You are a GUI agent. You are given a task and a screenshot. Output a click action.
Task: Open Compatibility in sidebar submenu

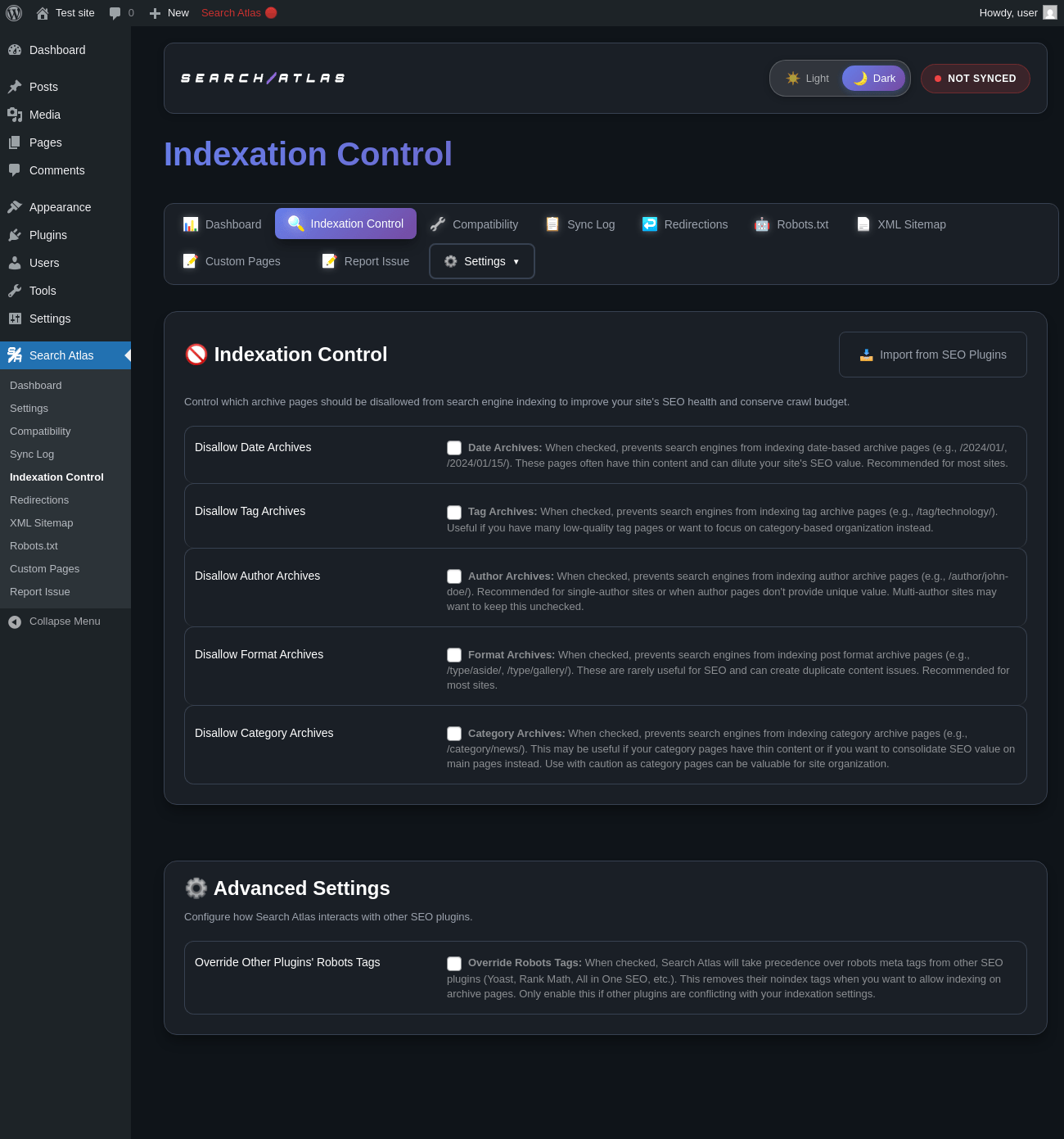pyautogui.click(x=40, y=432)
